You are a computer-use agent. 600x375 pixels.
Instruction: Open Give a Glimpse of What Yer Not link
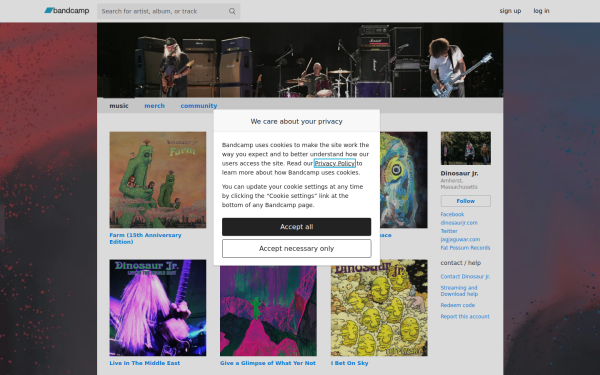click(x=268, y=363)
